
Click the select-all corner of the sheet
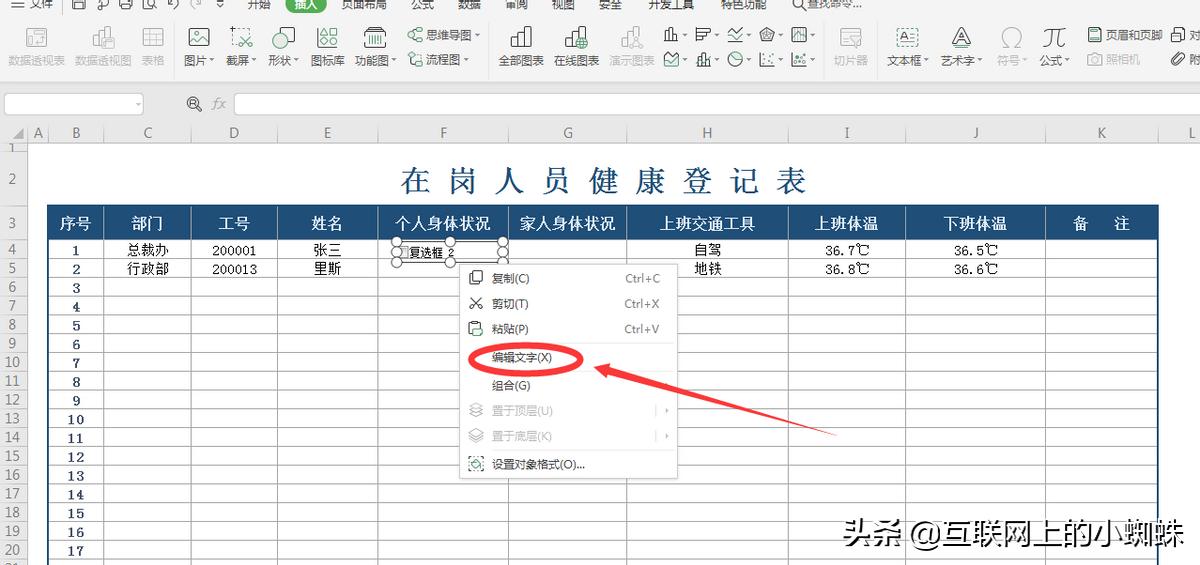(19, 133)
